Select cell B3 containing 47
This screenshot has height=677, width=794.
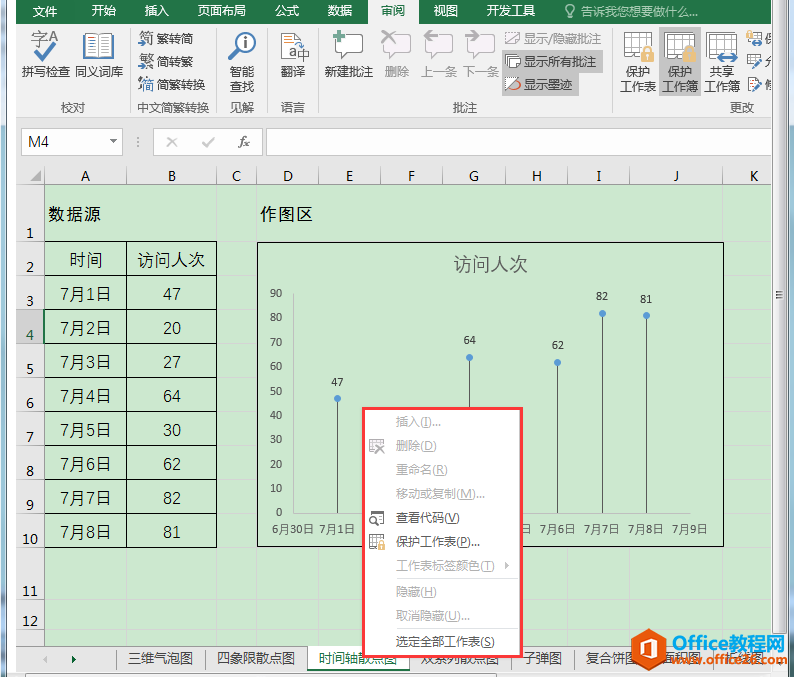click(x=172, y=294)
